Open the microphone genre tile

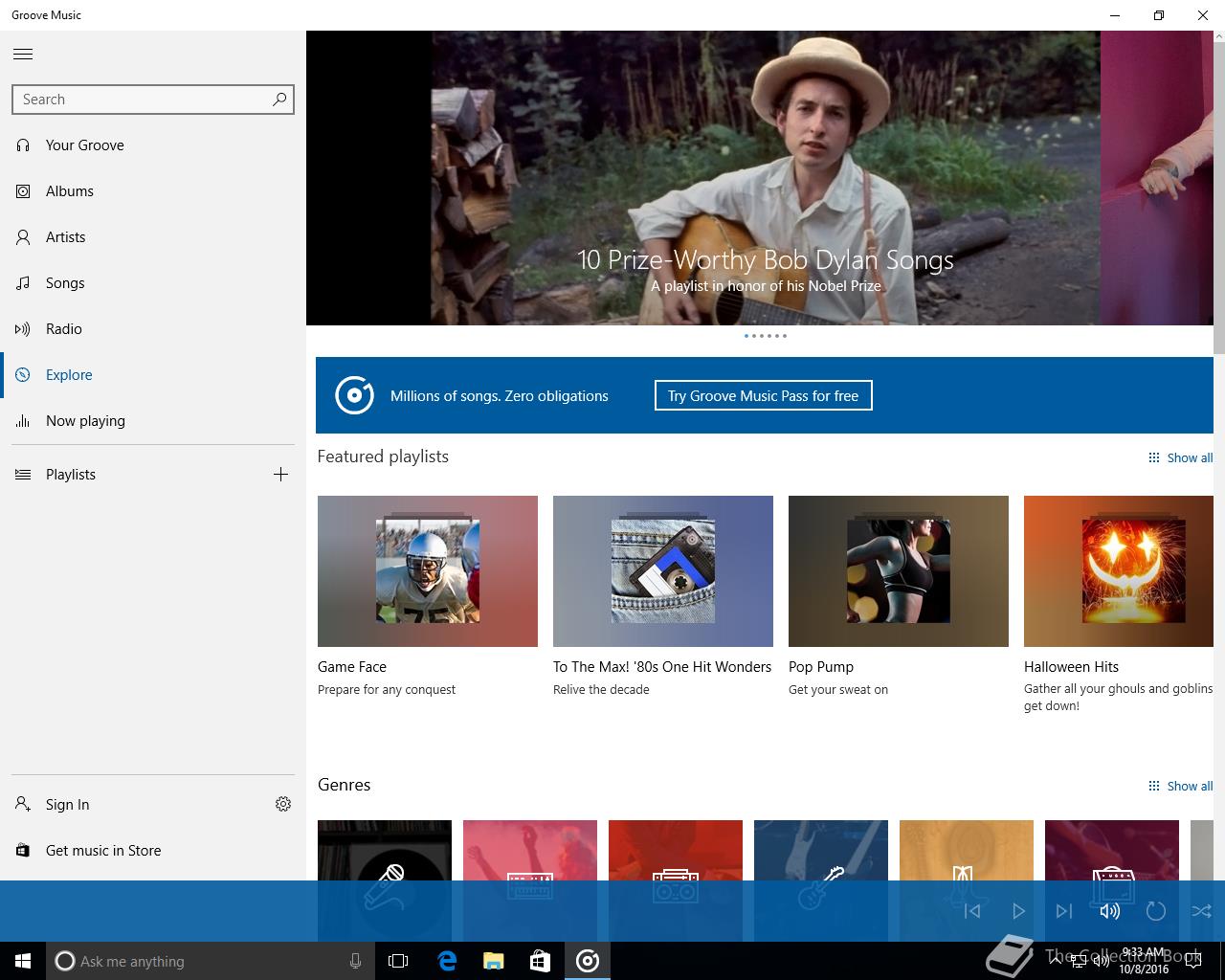coord(385,850)
